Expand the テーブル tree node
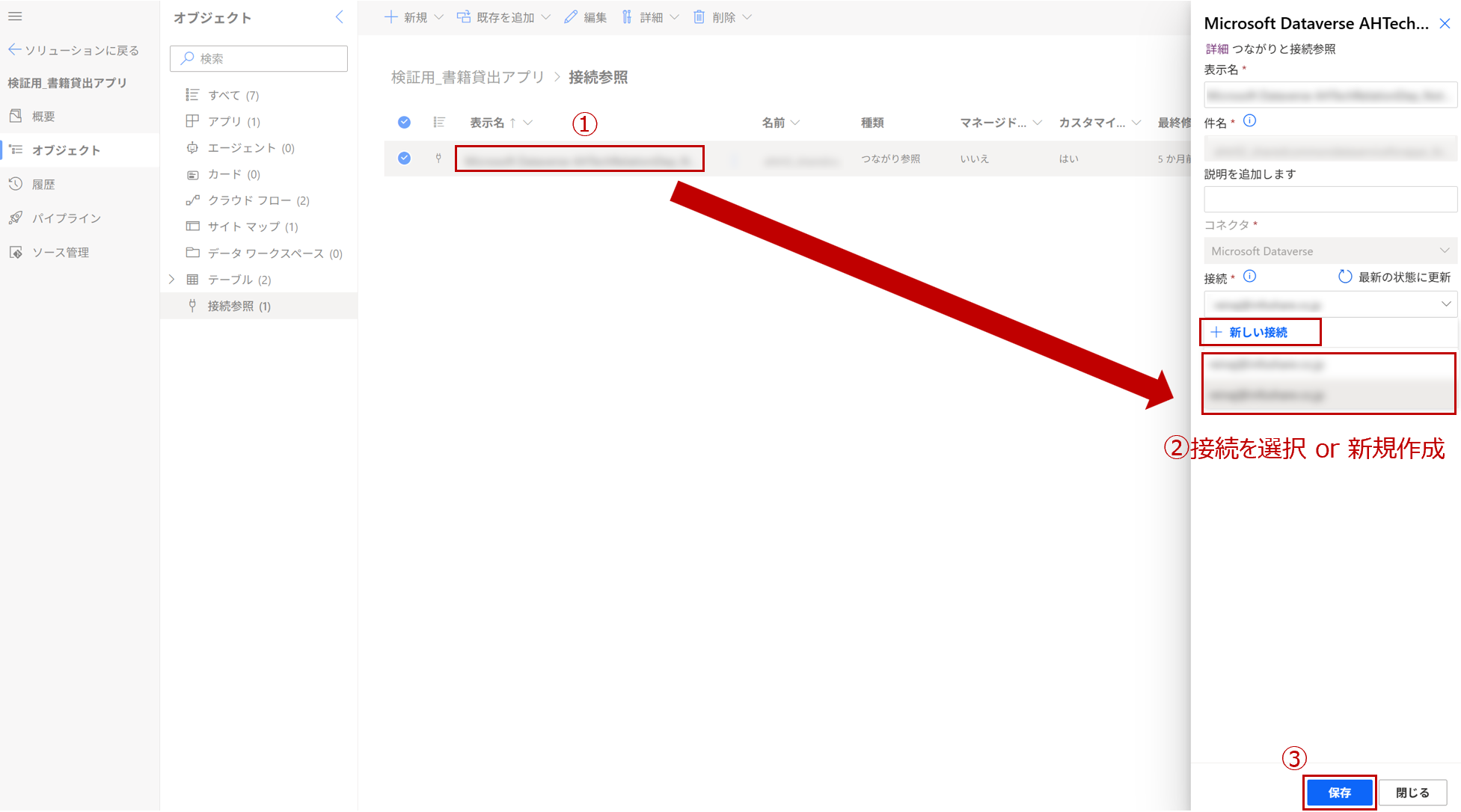Screen dimensions: 1461x812 tap(171, 279)
